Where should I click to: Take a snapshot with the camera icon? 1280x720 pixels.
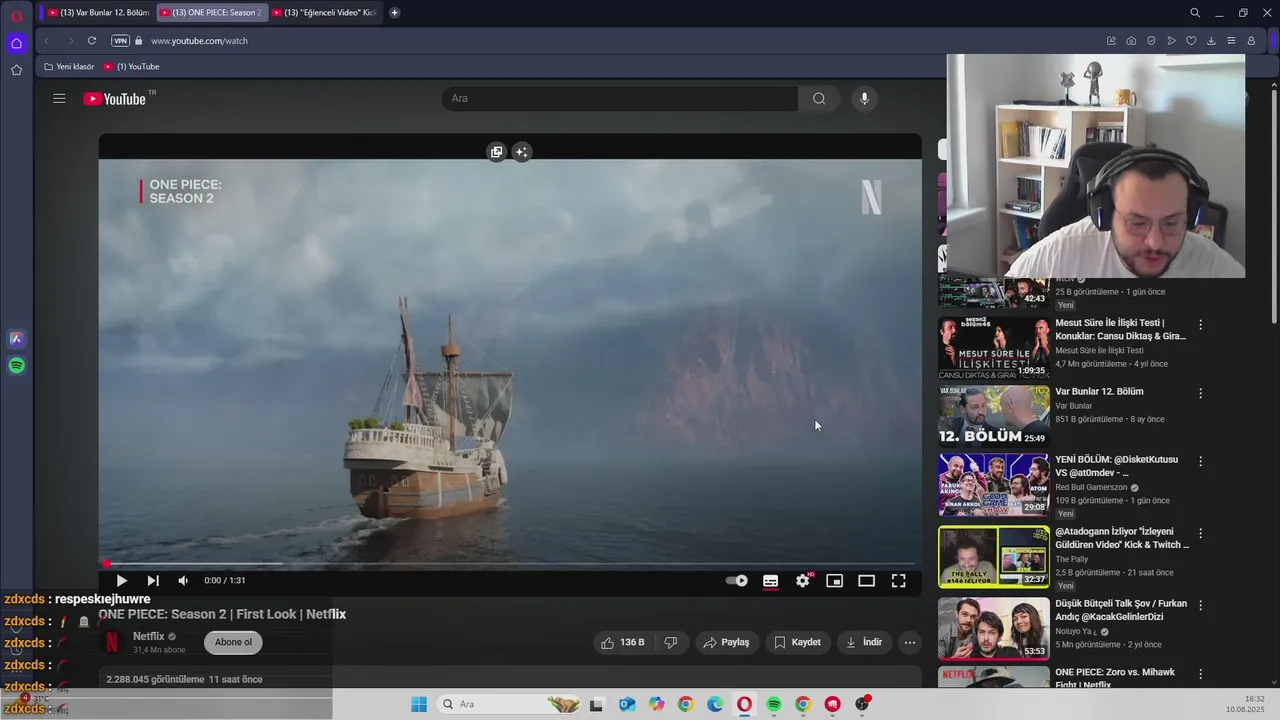(1131, 41)
